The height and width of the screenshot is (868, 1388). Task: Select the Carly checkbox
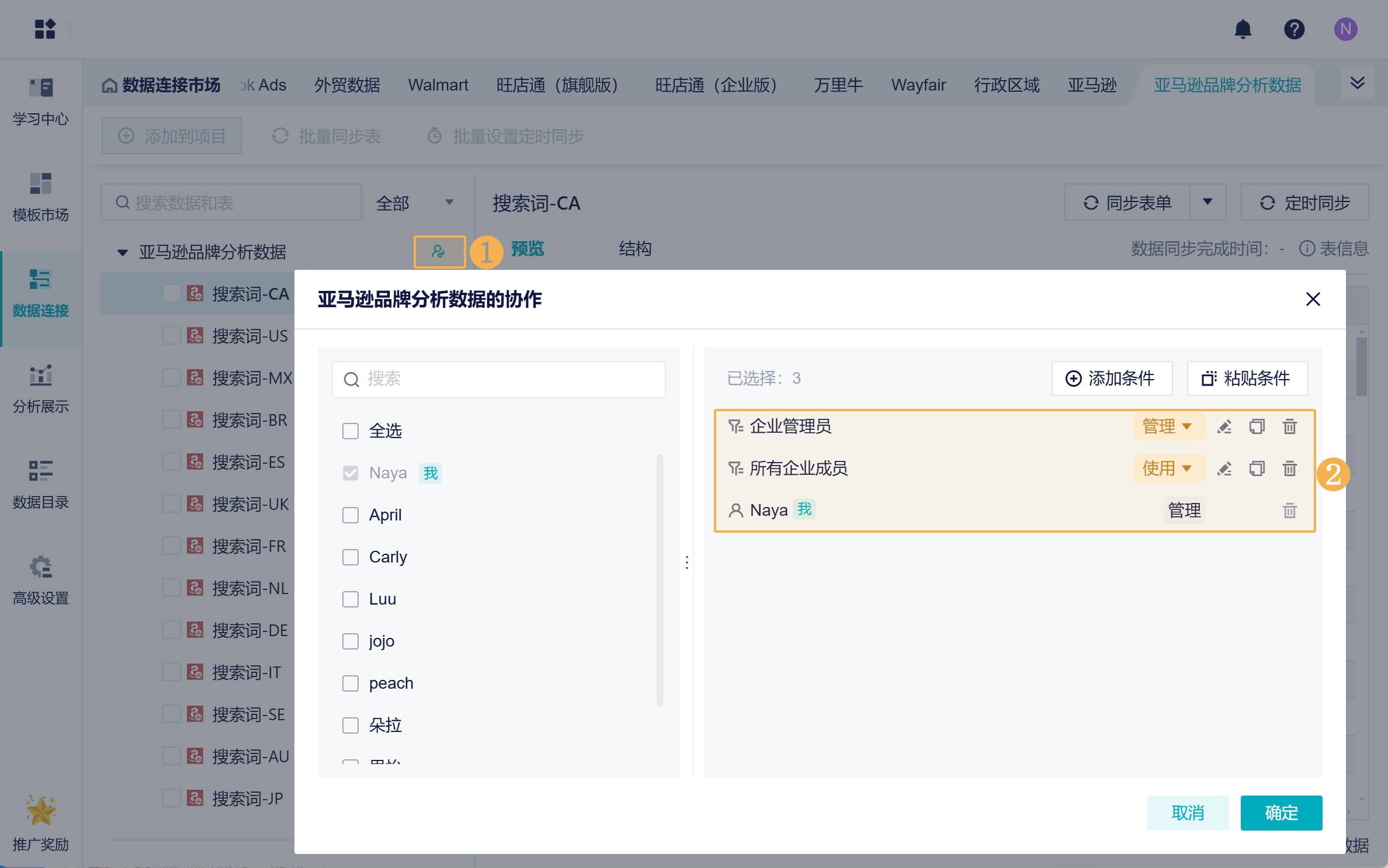click(x=350, y=557)
